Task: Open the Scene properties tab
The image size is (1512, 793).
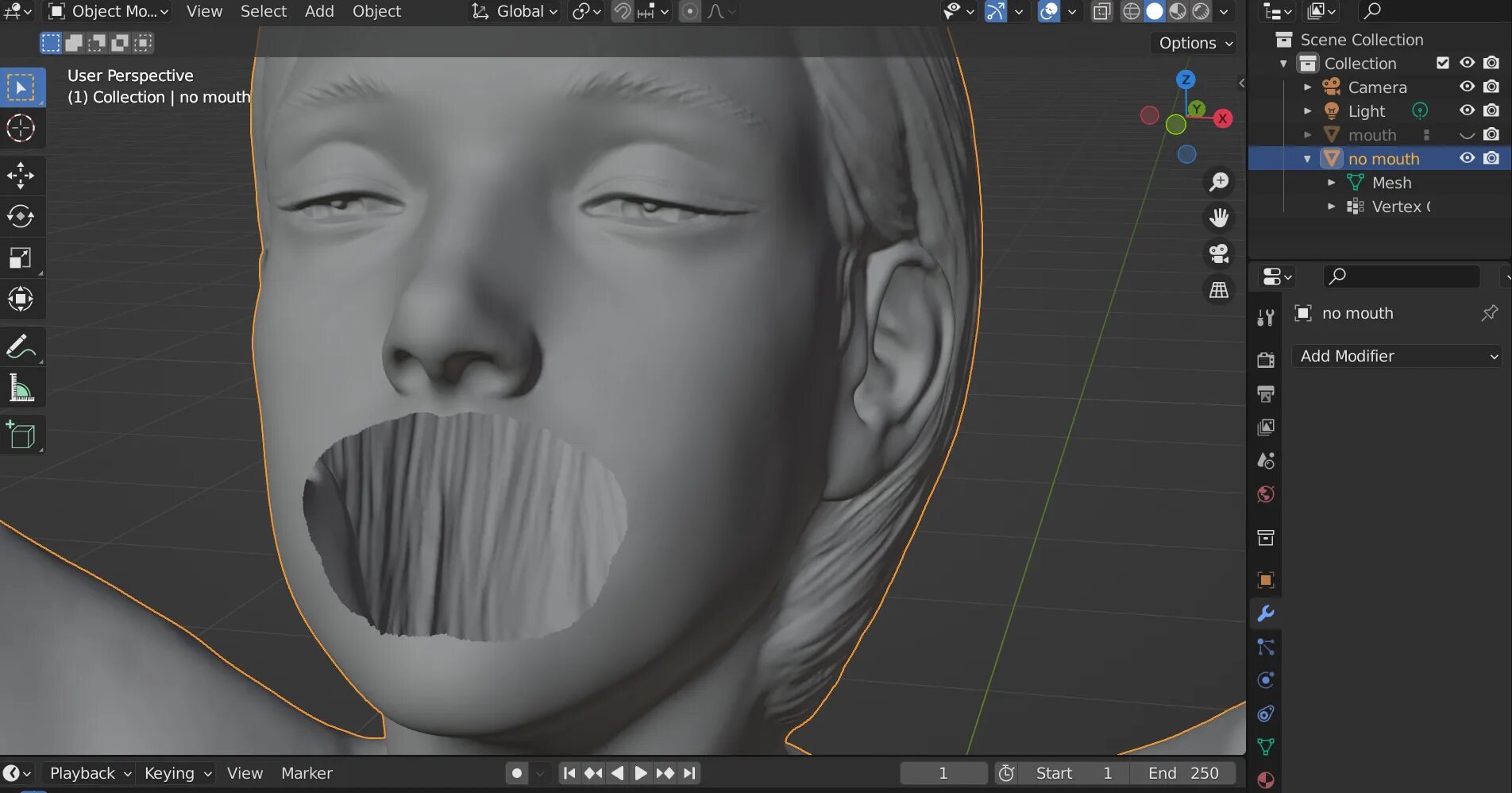Action: [x=1266, y=460]
